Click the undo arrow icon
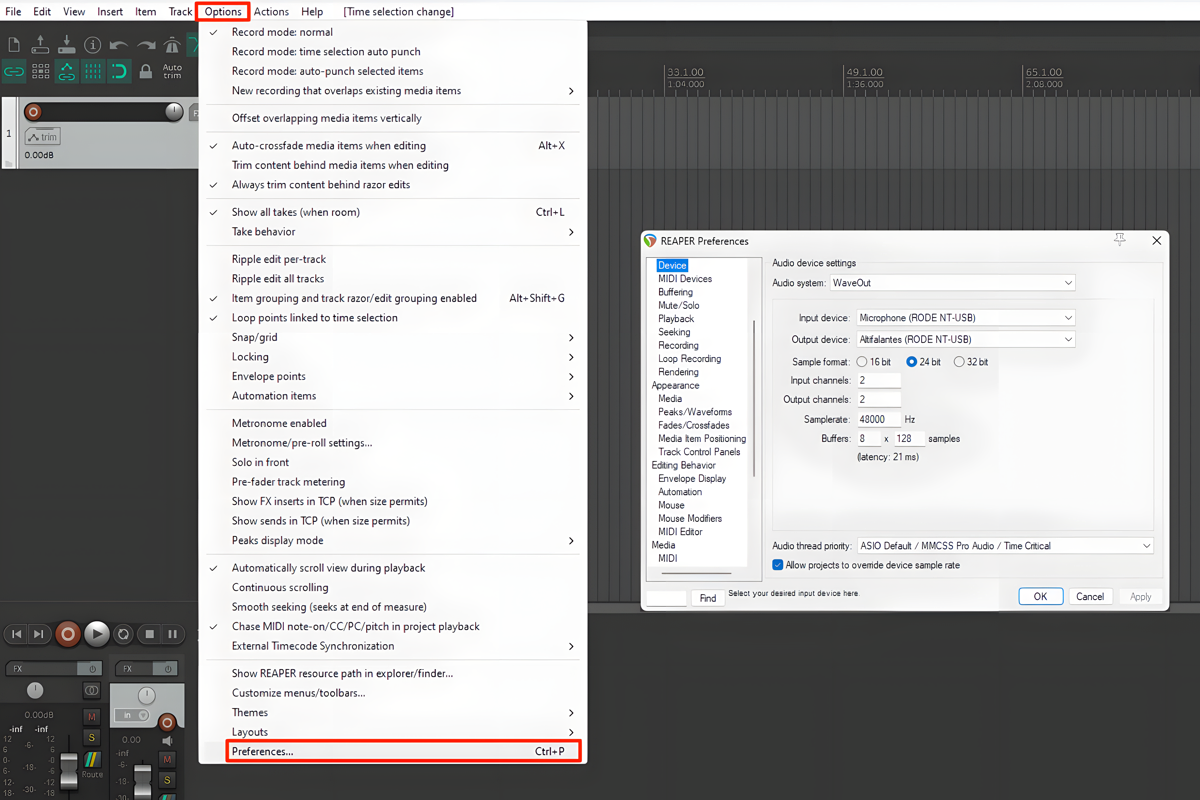 119,45
